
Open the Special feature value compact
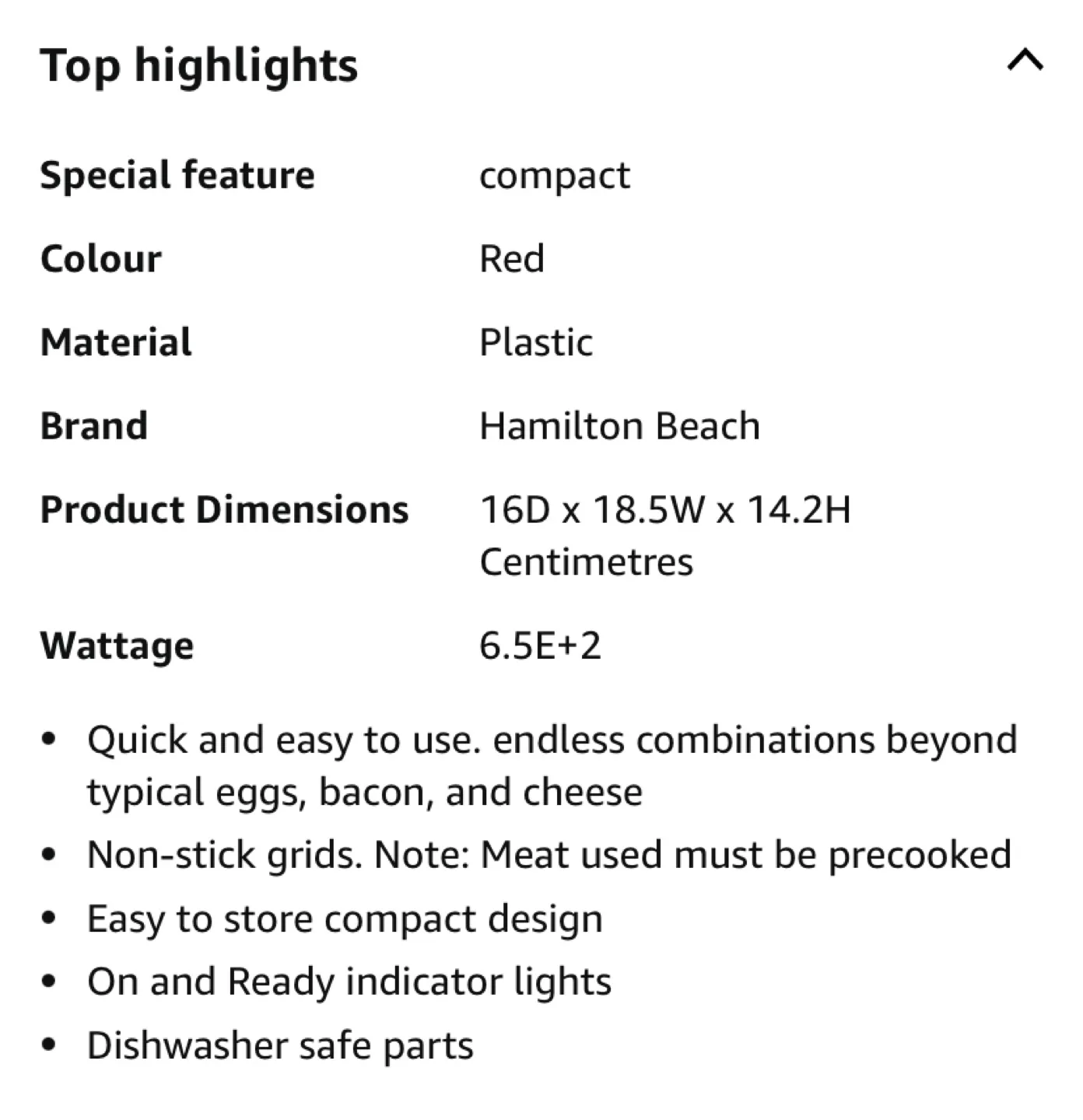(x=555, y=176)
